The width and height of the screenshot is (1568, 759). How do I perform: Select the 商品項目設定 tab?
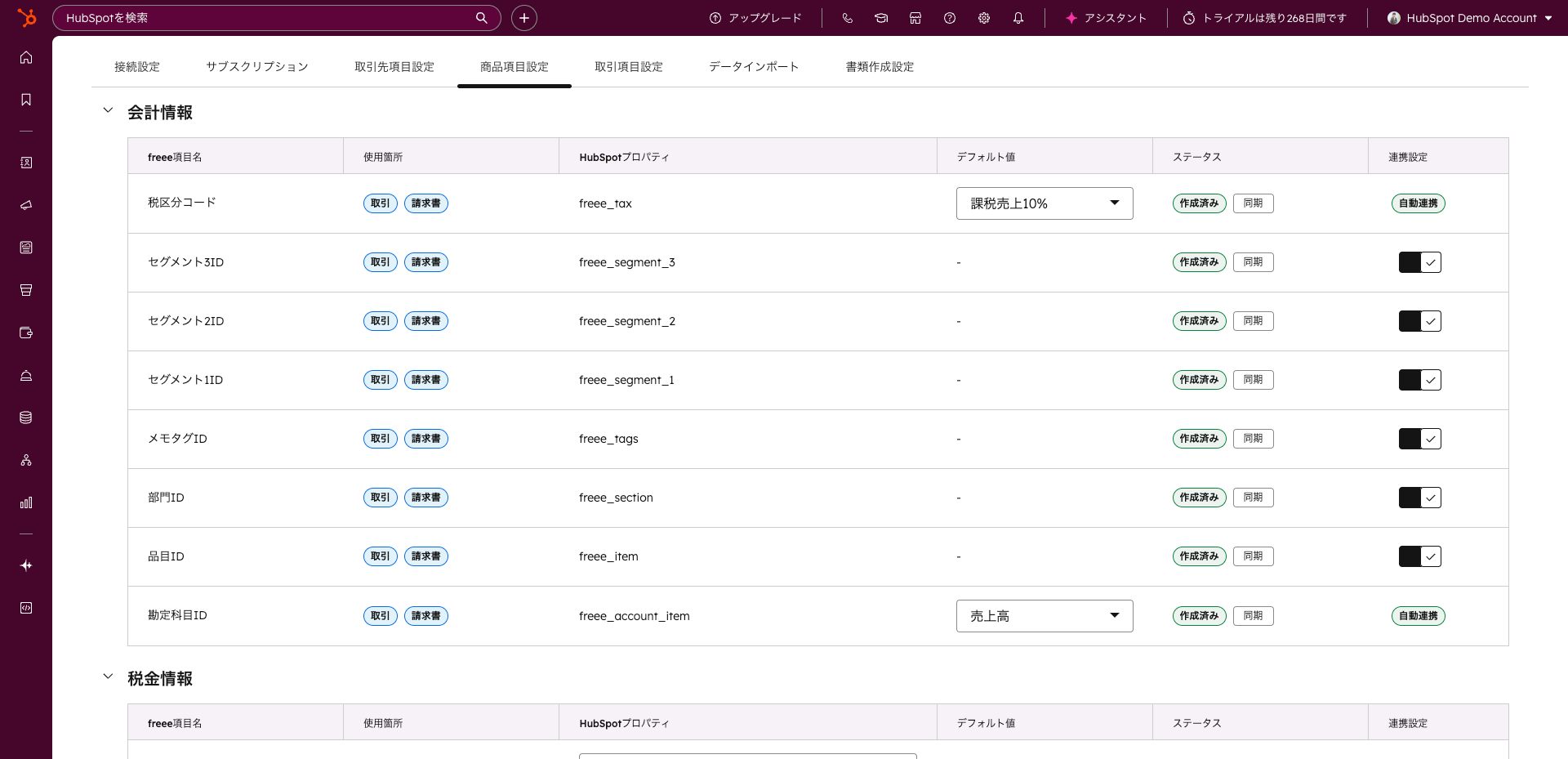tap(514, 67)
